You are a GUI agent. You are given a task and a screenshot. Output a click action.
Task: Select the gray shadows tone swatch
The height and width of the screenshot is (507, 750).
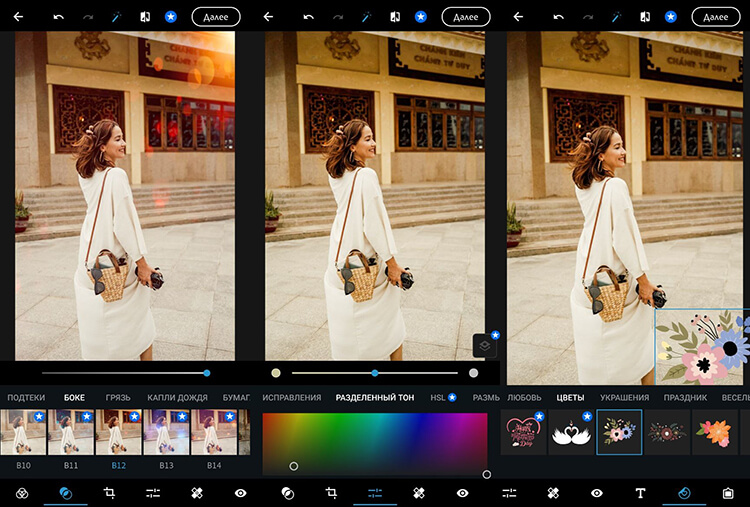click(474, 373)
